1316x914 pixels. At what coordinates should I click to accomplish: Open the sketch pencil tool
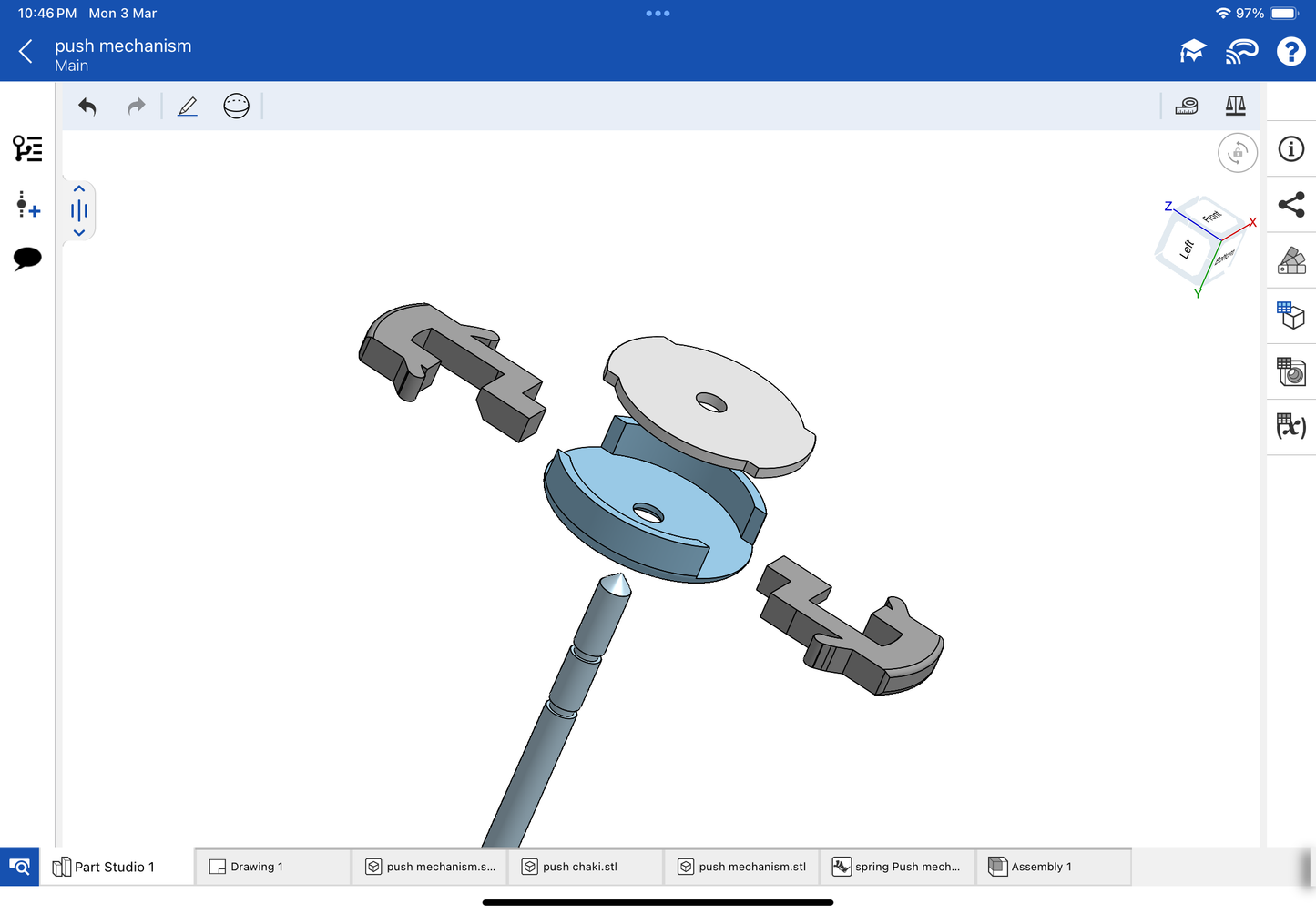[x=188, y=107]
